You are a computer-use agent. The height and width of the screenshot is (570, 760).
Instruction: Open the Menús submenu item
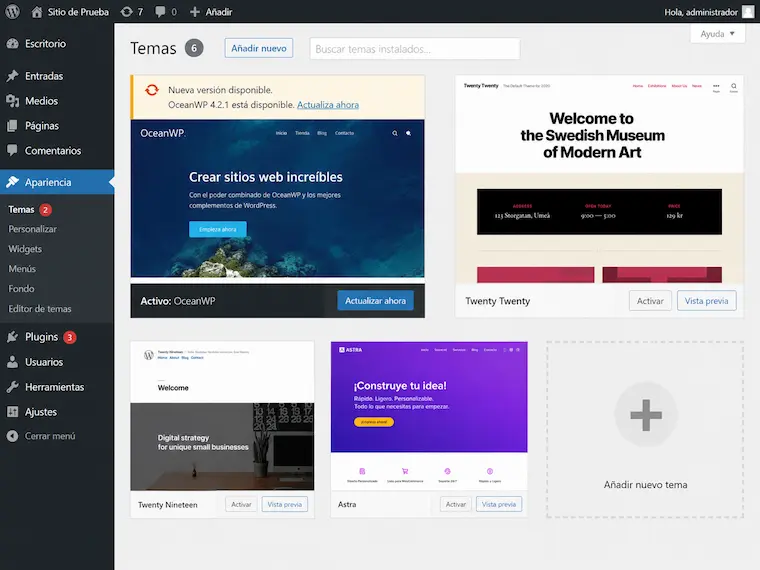tap(22, 269)
